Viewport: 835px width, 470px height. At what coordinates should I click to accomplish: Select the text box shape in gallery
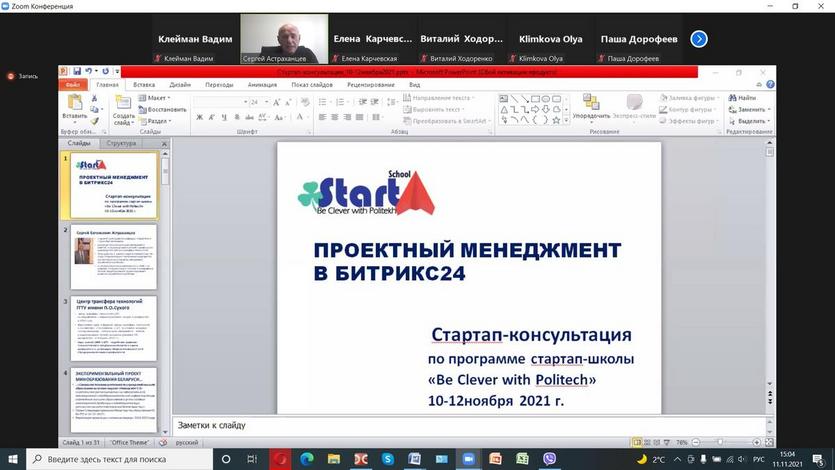coord(504,99)
